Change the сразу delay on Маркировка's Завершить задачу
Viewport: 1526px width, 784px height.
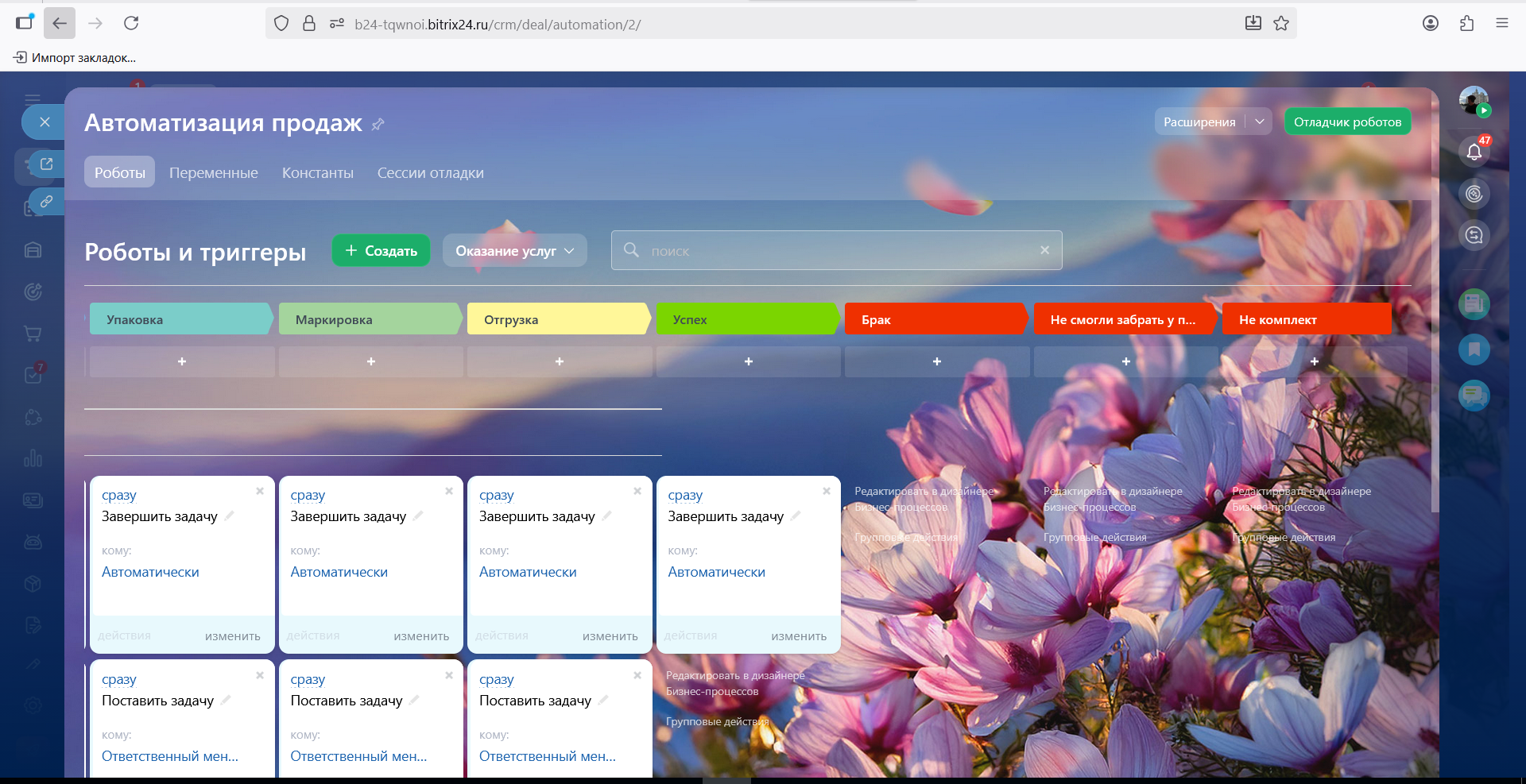point(308,495)
